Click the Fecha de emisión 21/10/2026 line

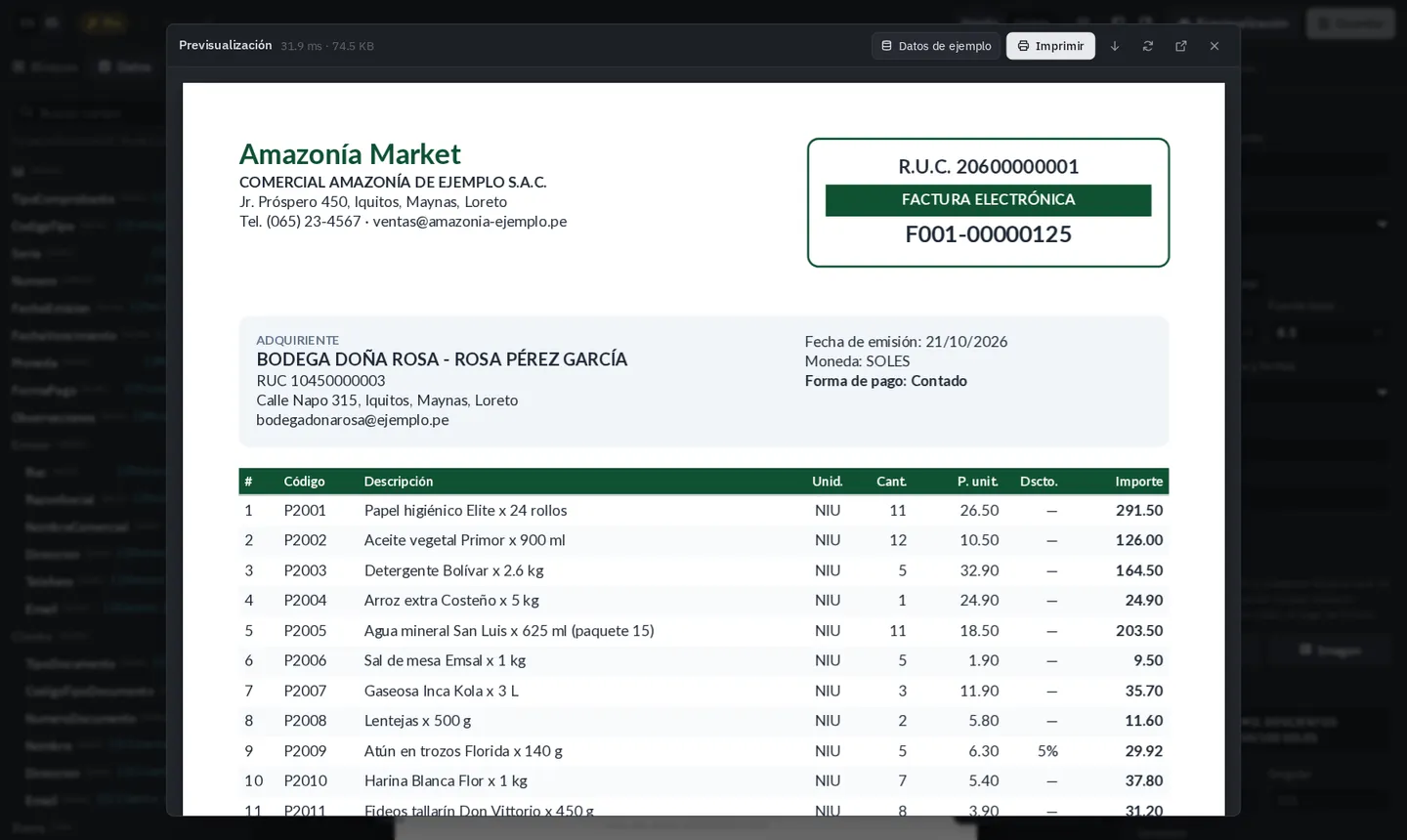906,342
